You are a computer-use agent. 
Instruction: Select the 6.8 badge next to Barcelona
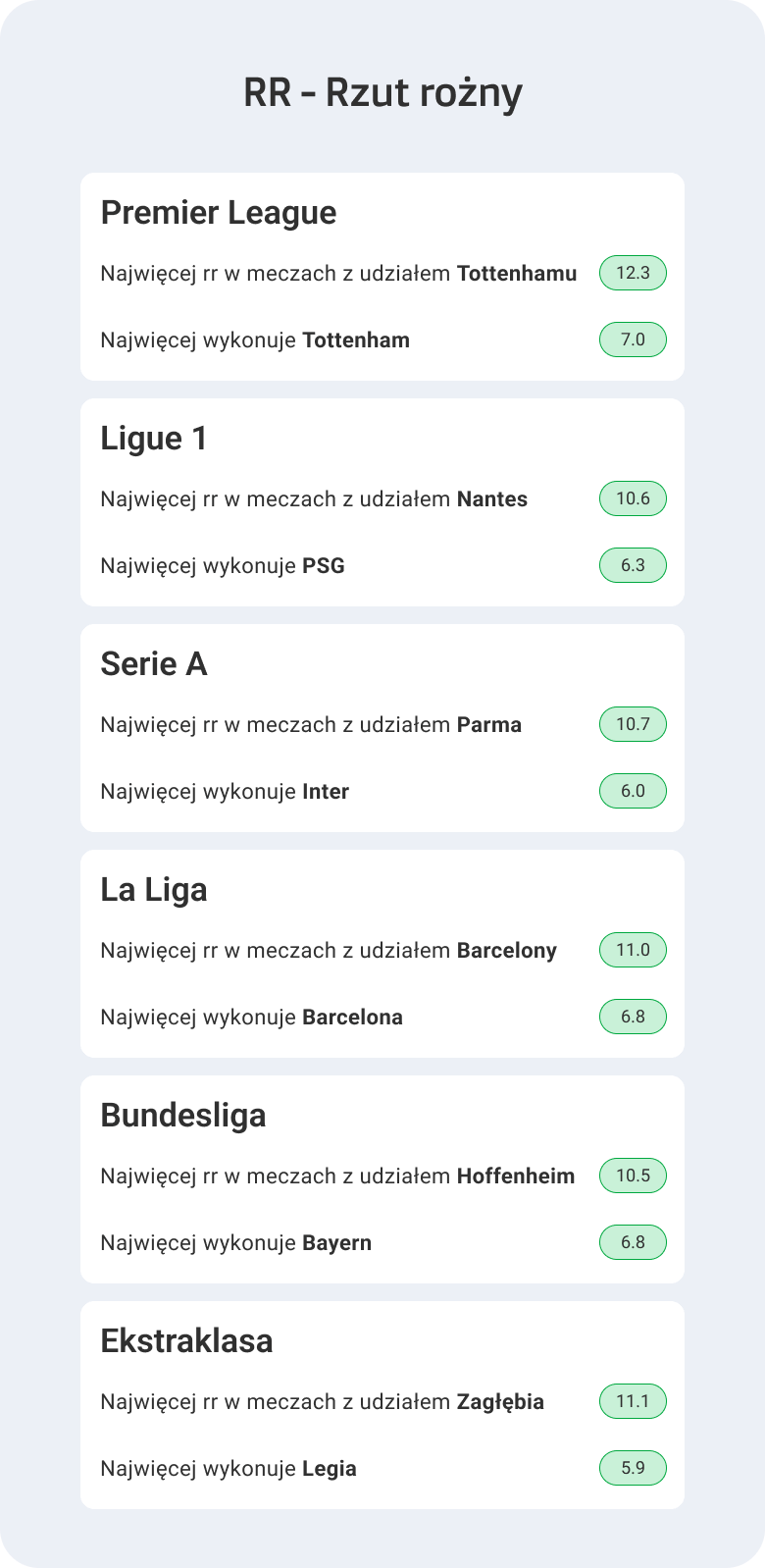(x=633, y=1017)
